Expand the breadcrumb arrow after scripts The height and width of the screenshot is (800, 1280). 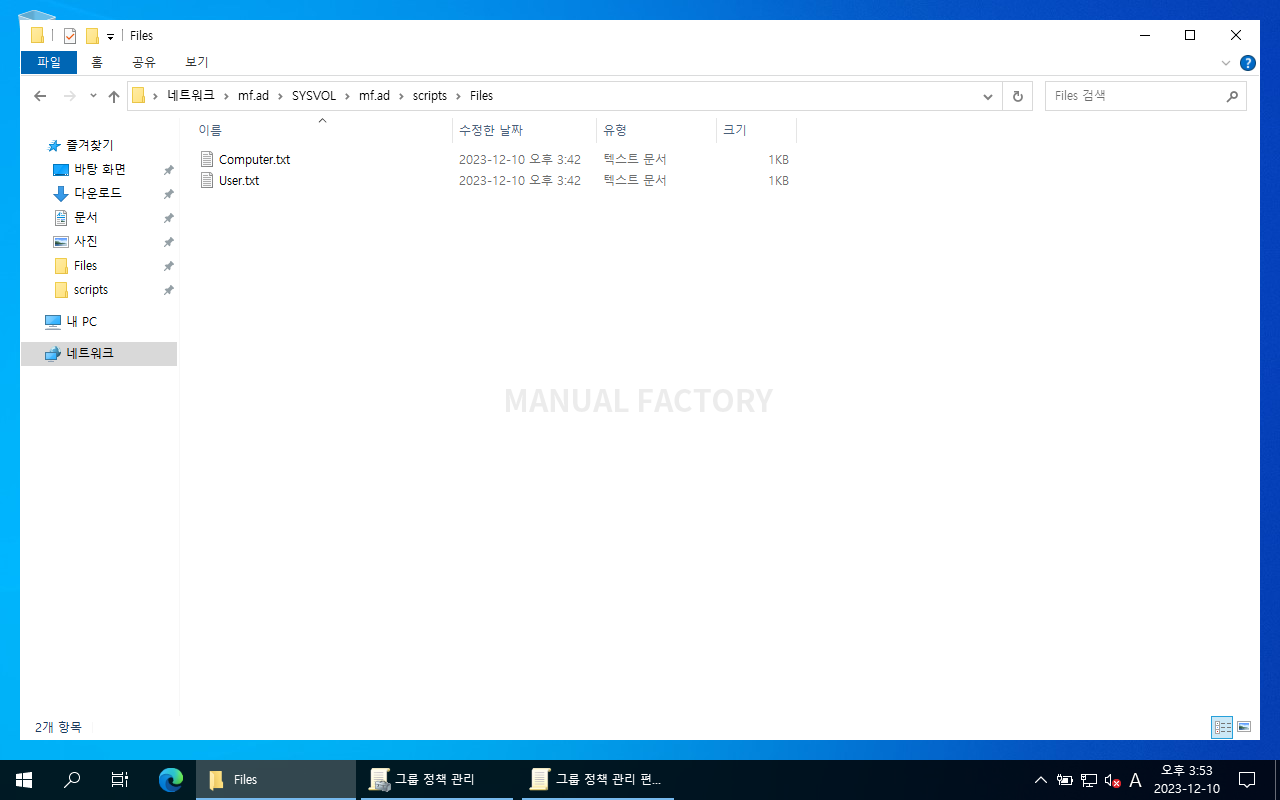(459, 96)
